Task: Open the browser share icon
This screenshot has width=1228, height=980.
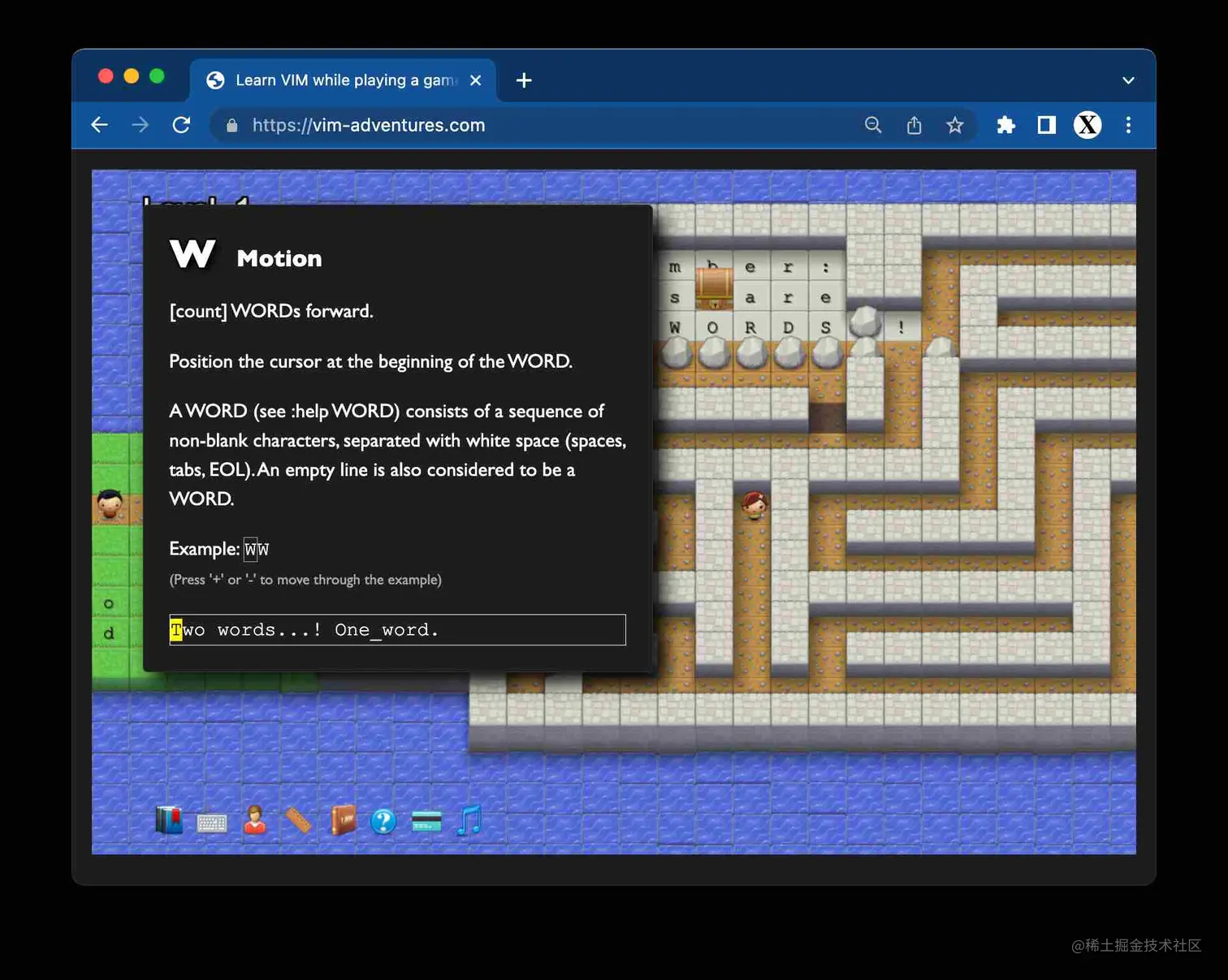Action: point(915,125)
